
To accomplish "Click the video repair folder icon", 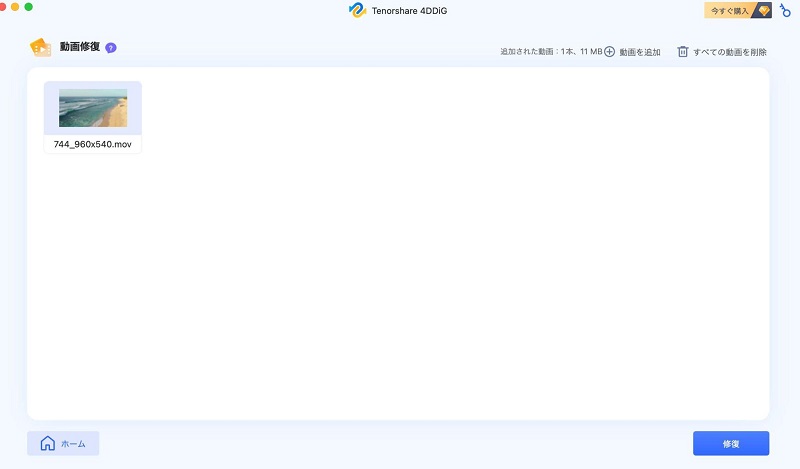I will 40,47.
